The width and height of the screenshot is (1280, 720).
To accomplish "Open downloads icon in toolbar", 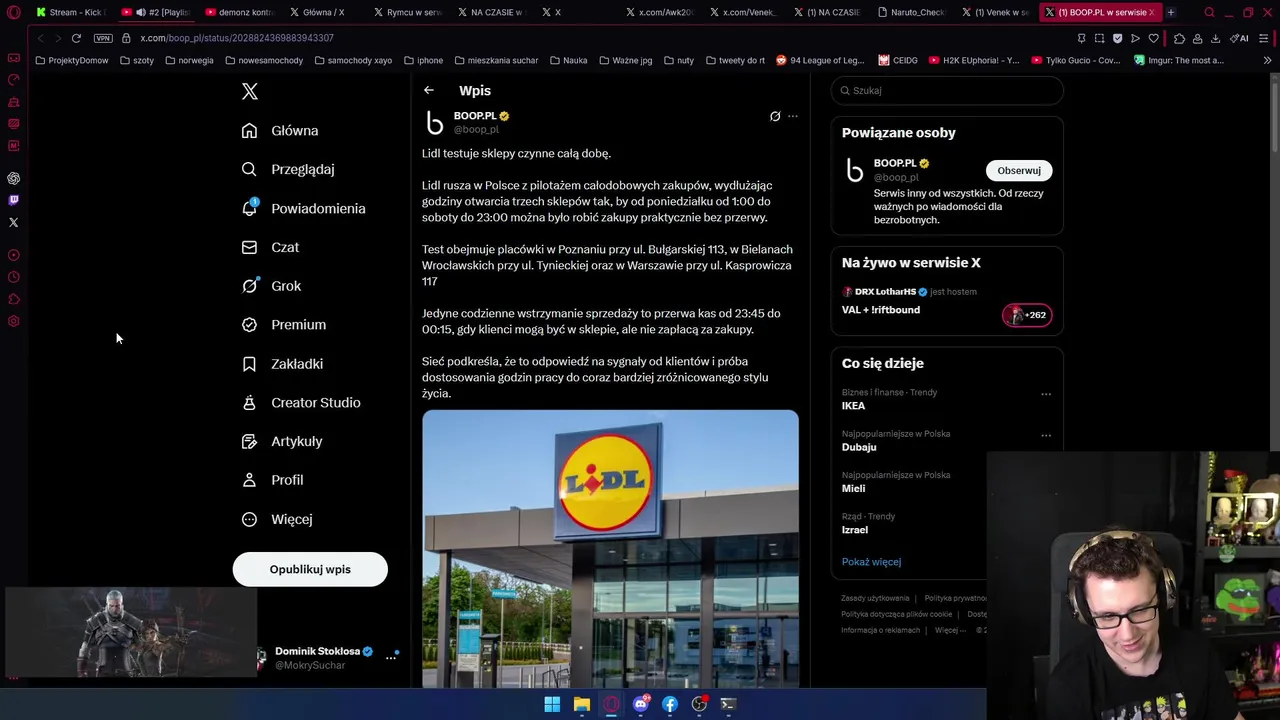I will pyautogui.click(x=1215, y=38).
